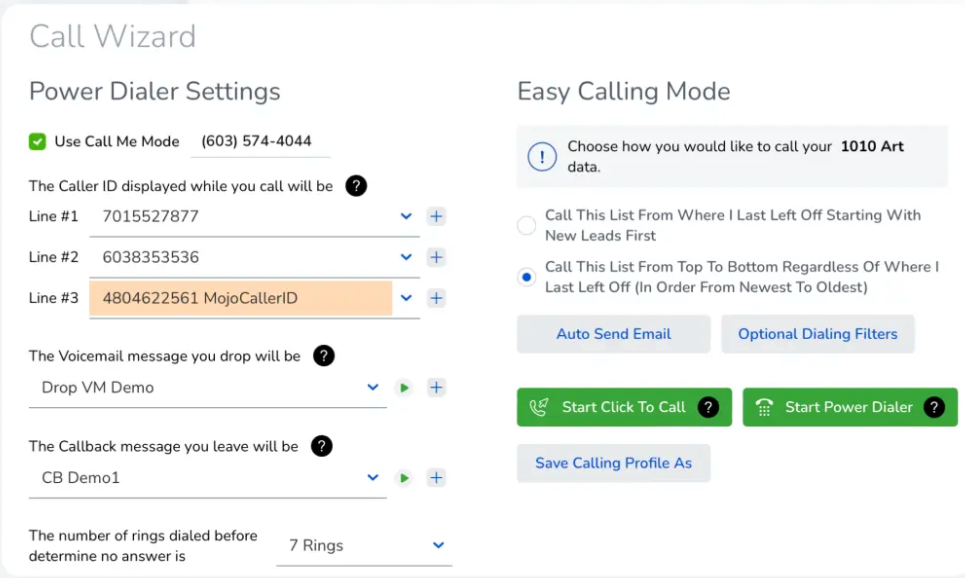Play the CB Demo1 callback message
This screenshot has width=965, height=578.
[x=404, y=477]
